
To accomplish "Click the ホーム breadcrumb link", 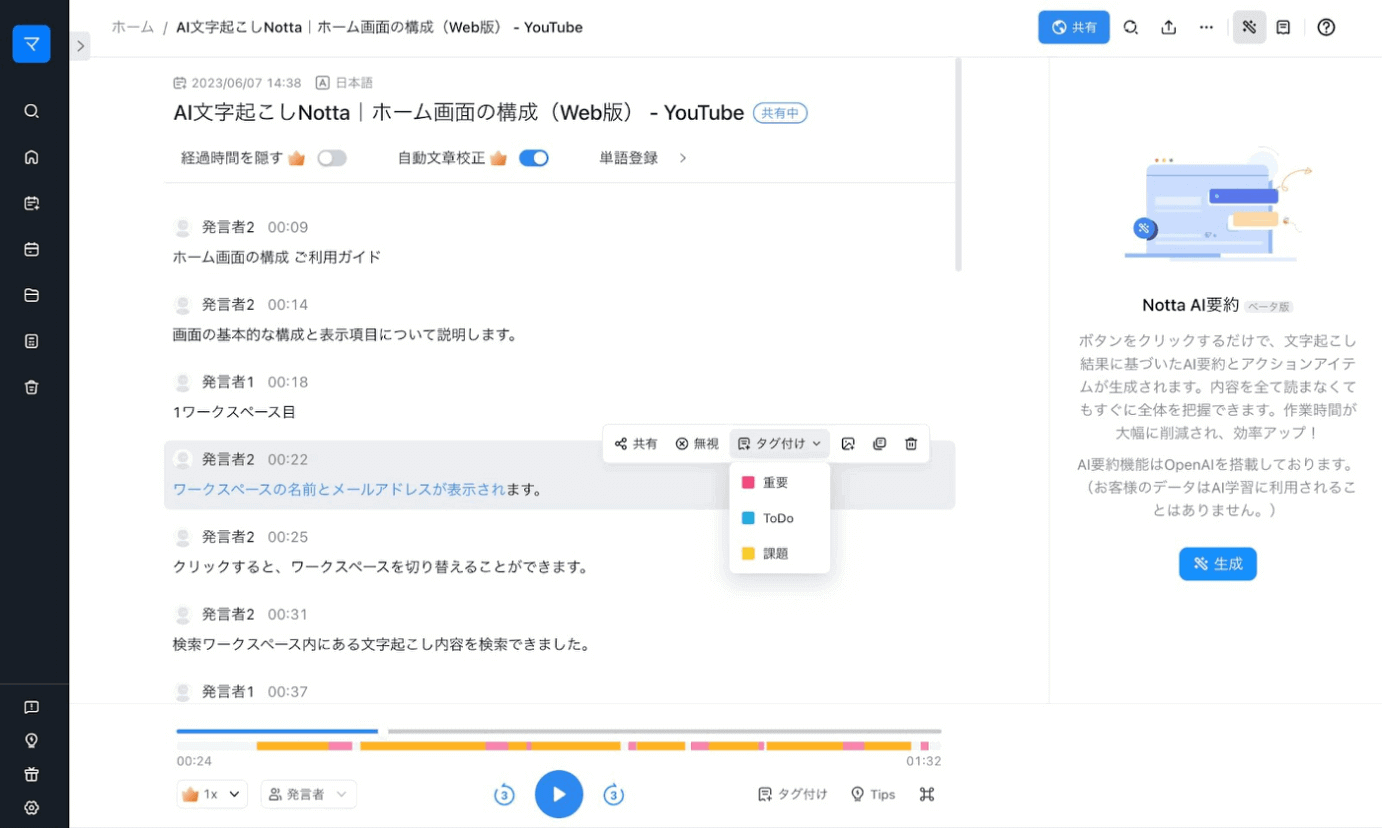I will (133, 27).
